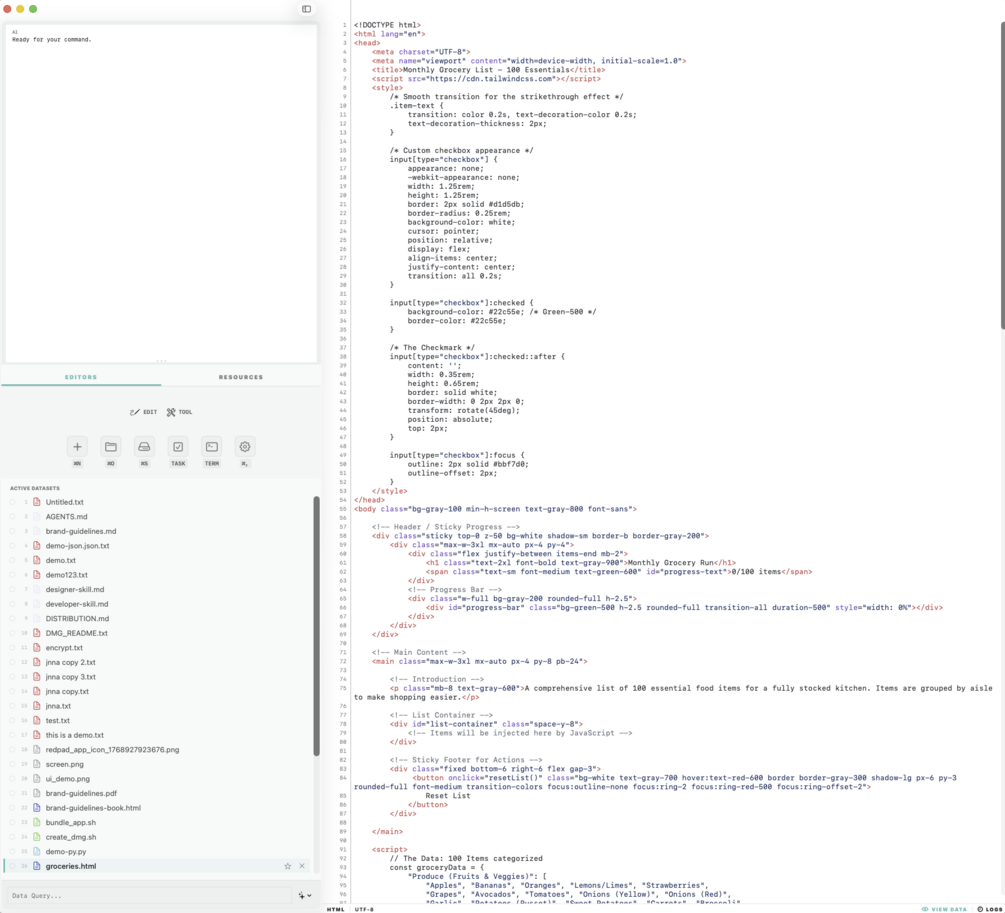The height and width of the screenshot is (913, 1005).
Task: Click the code editor vertical scrollbar
Action: 1002,176
